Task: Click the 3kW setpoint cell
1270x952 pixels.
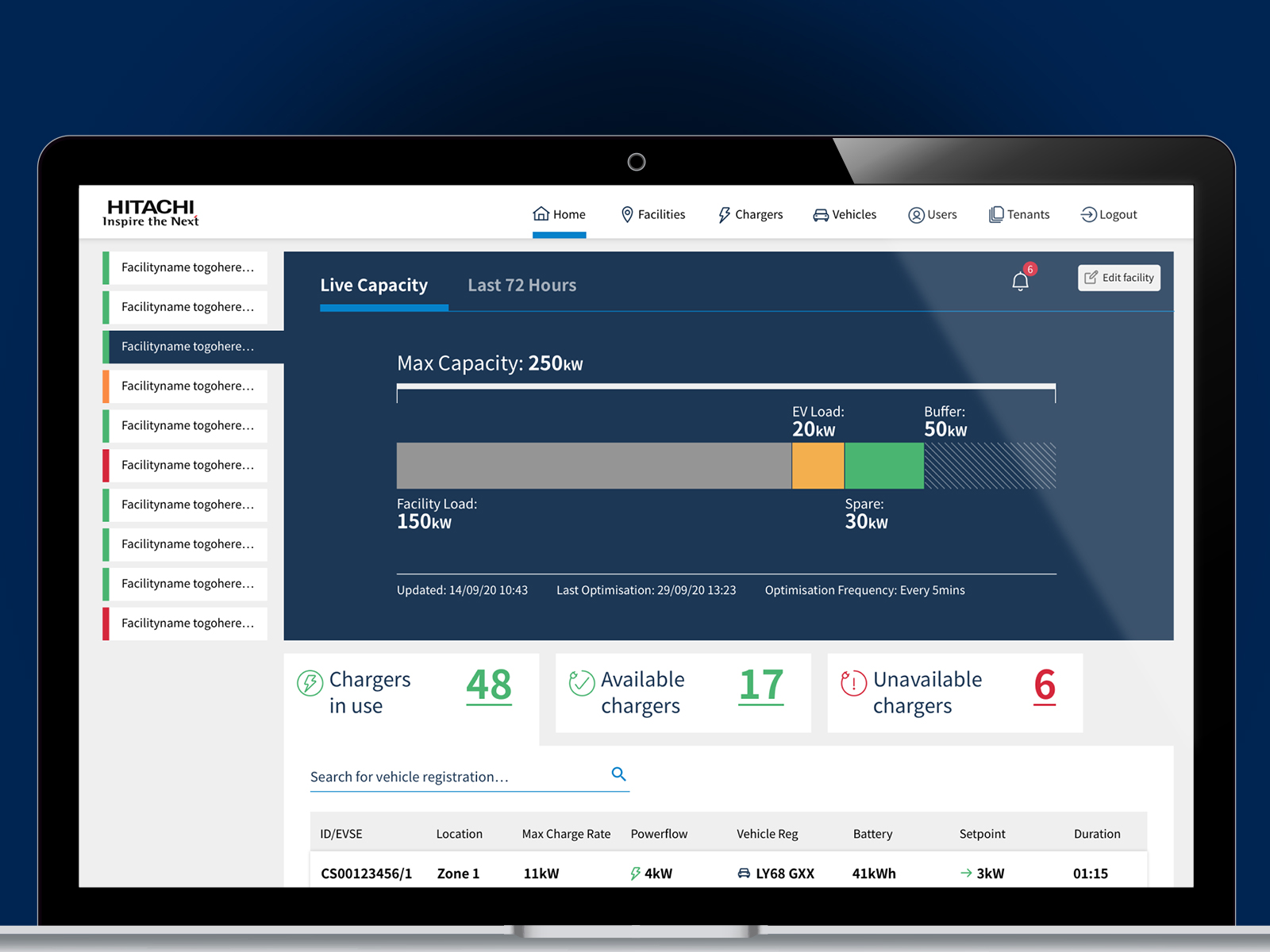Action: click(983, 873)
